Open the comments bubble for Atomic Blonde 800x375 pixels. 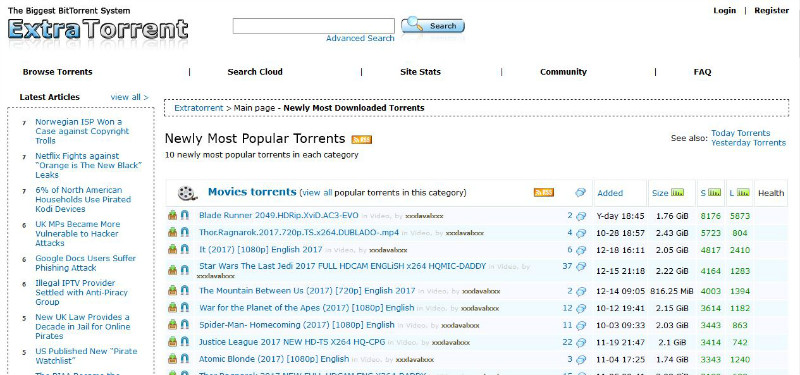click(581, 360)
